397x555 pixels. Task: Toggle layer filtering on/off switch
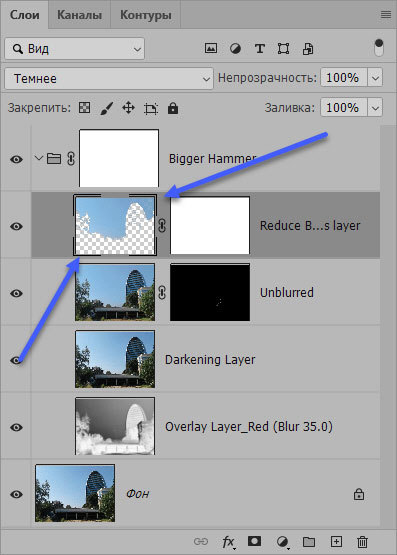(x=379, y=48)
